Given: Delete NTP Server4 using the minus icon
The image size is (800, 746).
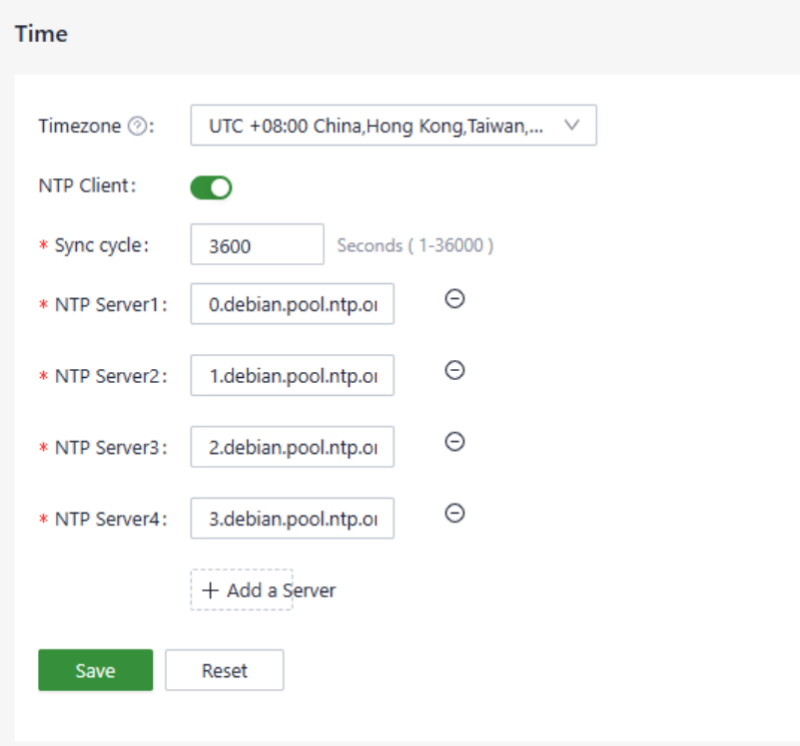Looking at the screenshot, I should coord(454,512).
